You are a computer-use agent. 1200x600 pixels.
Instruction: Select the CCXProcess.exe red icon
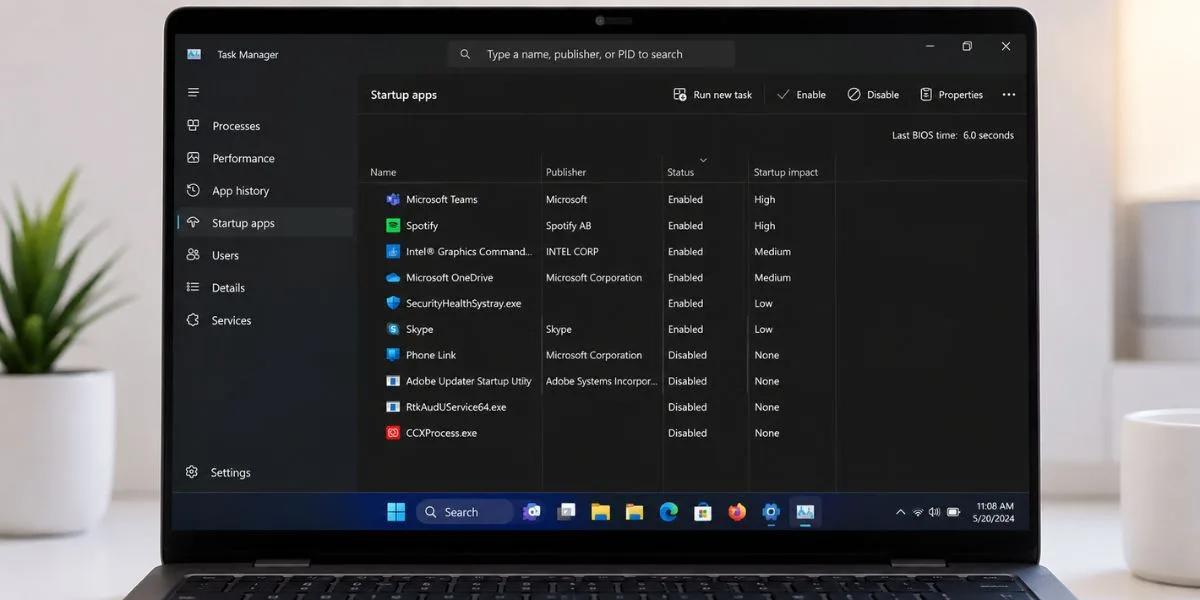pyautogui.click(x=393, y=433)
